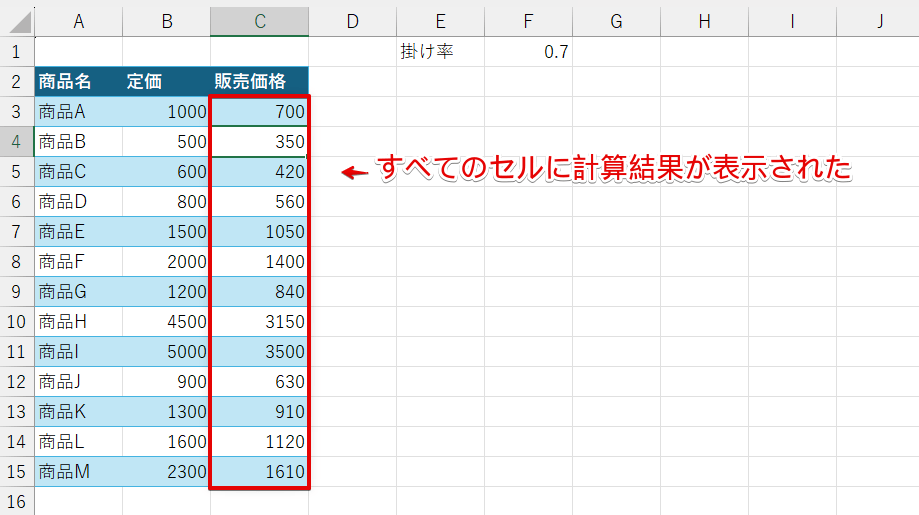Click the 販売価格 header cell
Screen dimensions: 919x515
click(x=260, y=81)
